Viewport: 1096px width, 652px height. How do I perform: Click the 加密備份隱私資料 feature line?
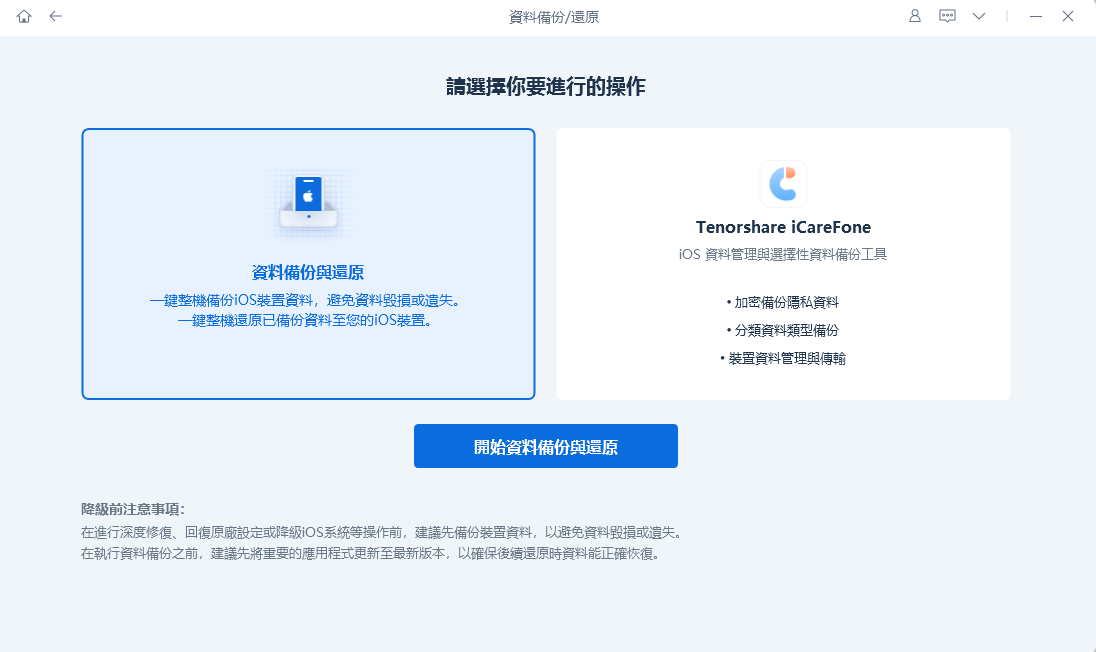783,302
